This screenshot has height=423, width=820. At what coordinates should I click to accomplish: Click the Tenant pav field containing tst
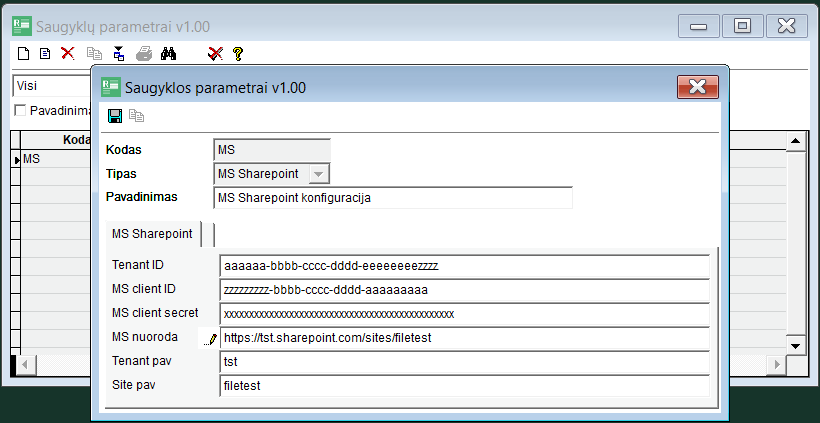464,362
